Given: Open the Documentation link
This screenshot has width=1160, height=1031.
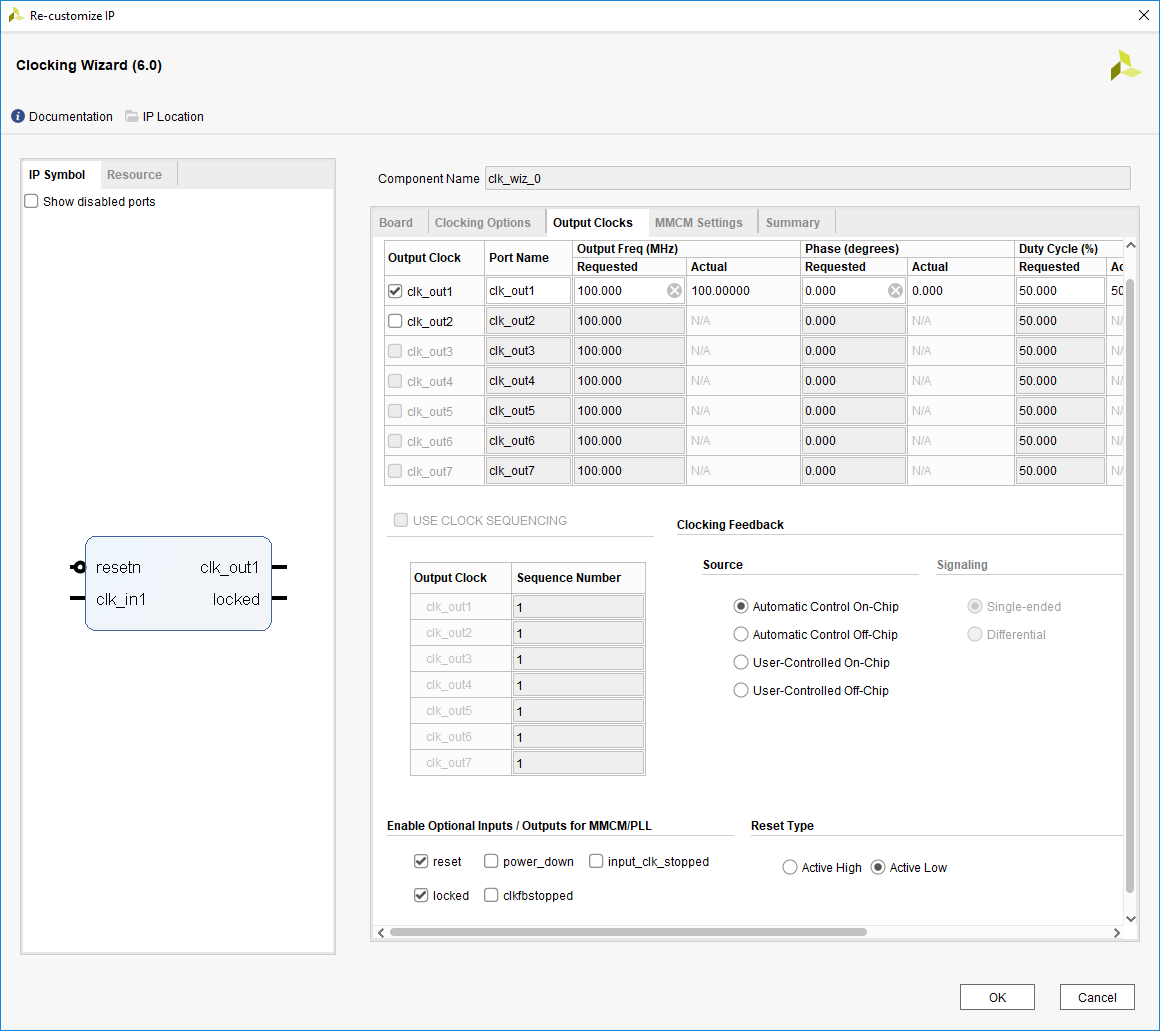Looking at the screenshot, I should (x=70, y=116).
